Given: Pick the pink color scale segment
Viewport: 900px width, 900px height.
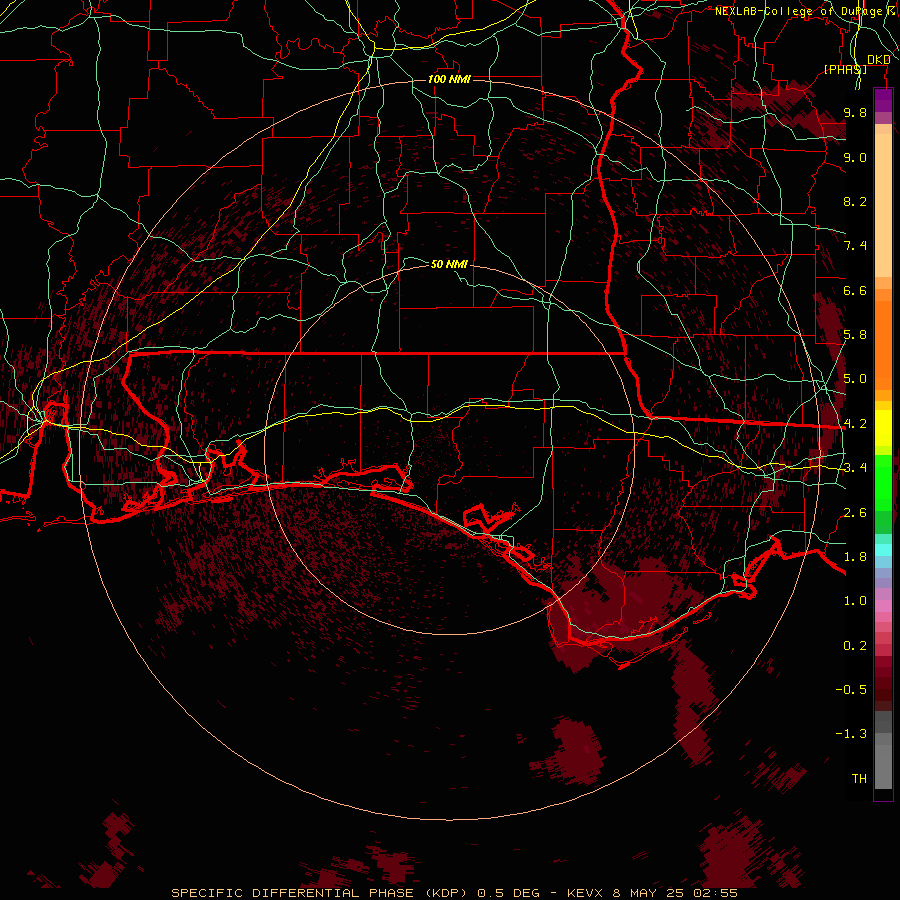Looking at the screenshot, I should (883, 606).
